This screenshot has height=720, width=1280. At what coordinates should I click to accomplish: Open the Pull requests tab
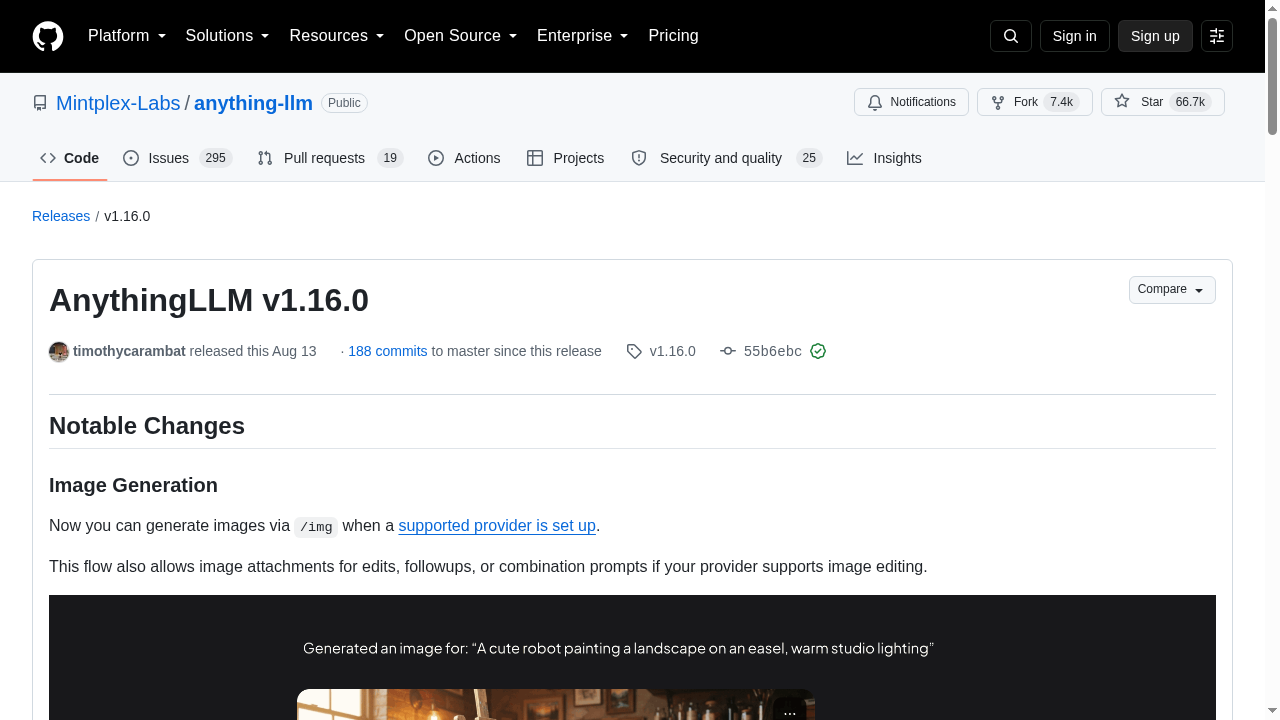pos(330,158)
